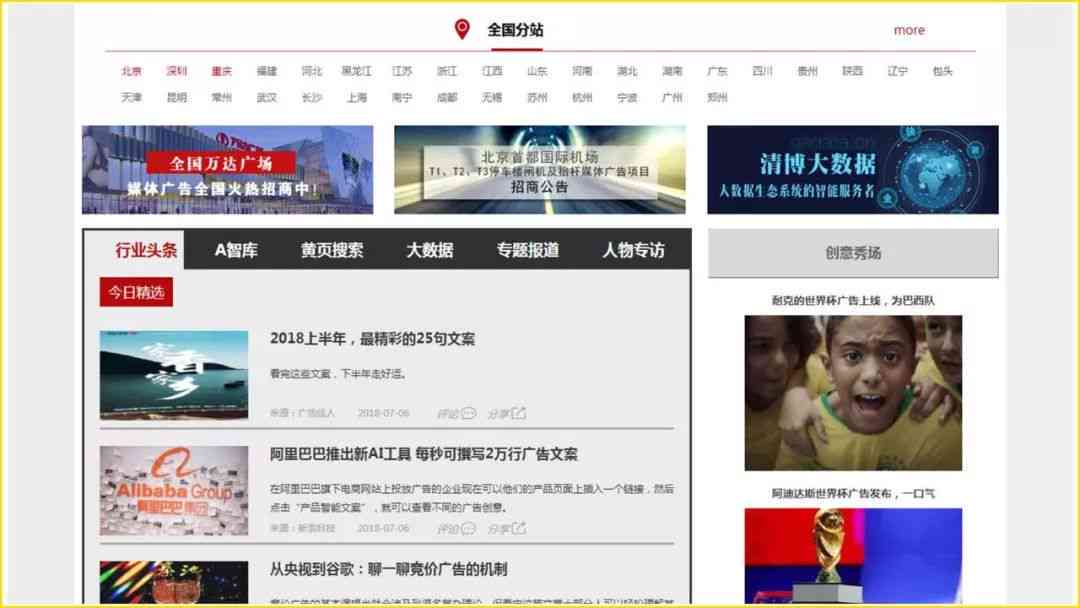Viewport: 1080px width, 608px height.
Task: Go to the 广州 substation
Action: tap(672, 98)
